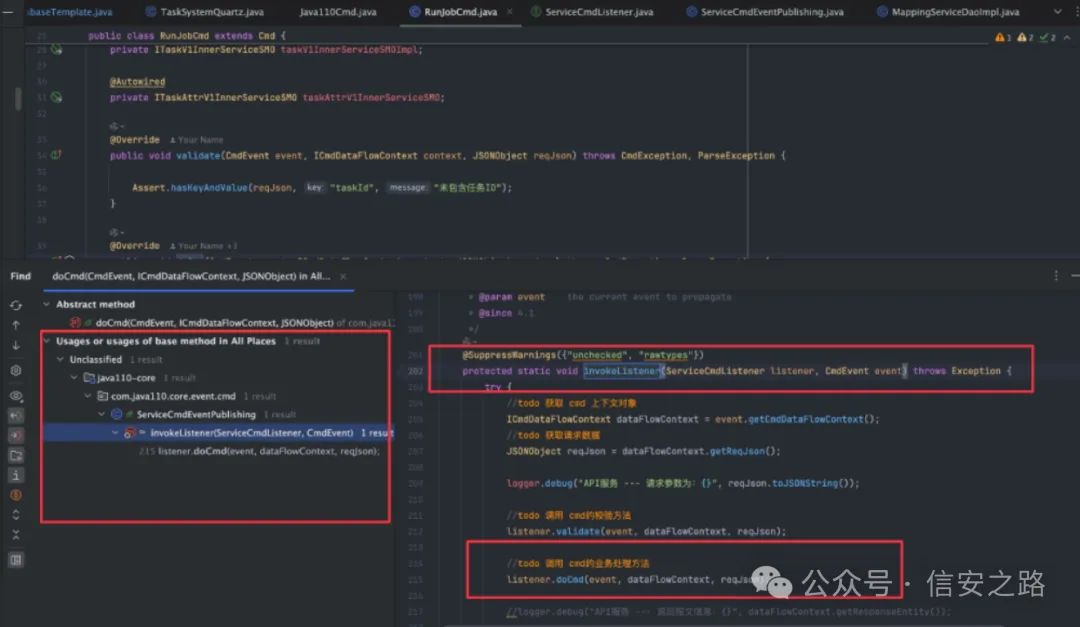Switch to TaskSystemQuartz.java tab

pyautogui.click(x=205, y=12)
